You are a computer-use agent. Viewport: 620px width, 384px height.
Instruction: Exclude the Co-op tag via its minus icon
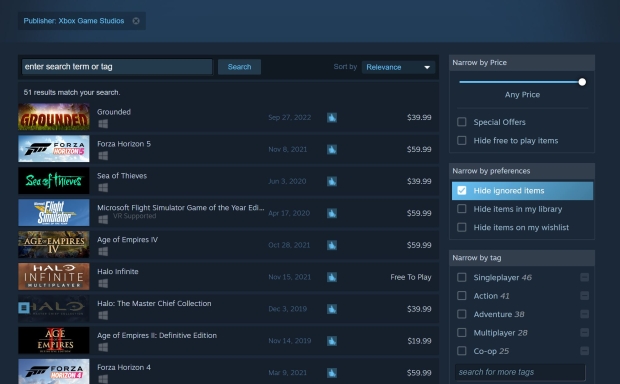coord(584,351)
